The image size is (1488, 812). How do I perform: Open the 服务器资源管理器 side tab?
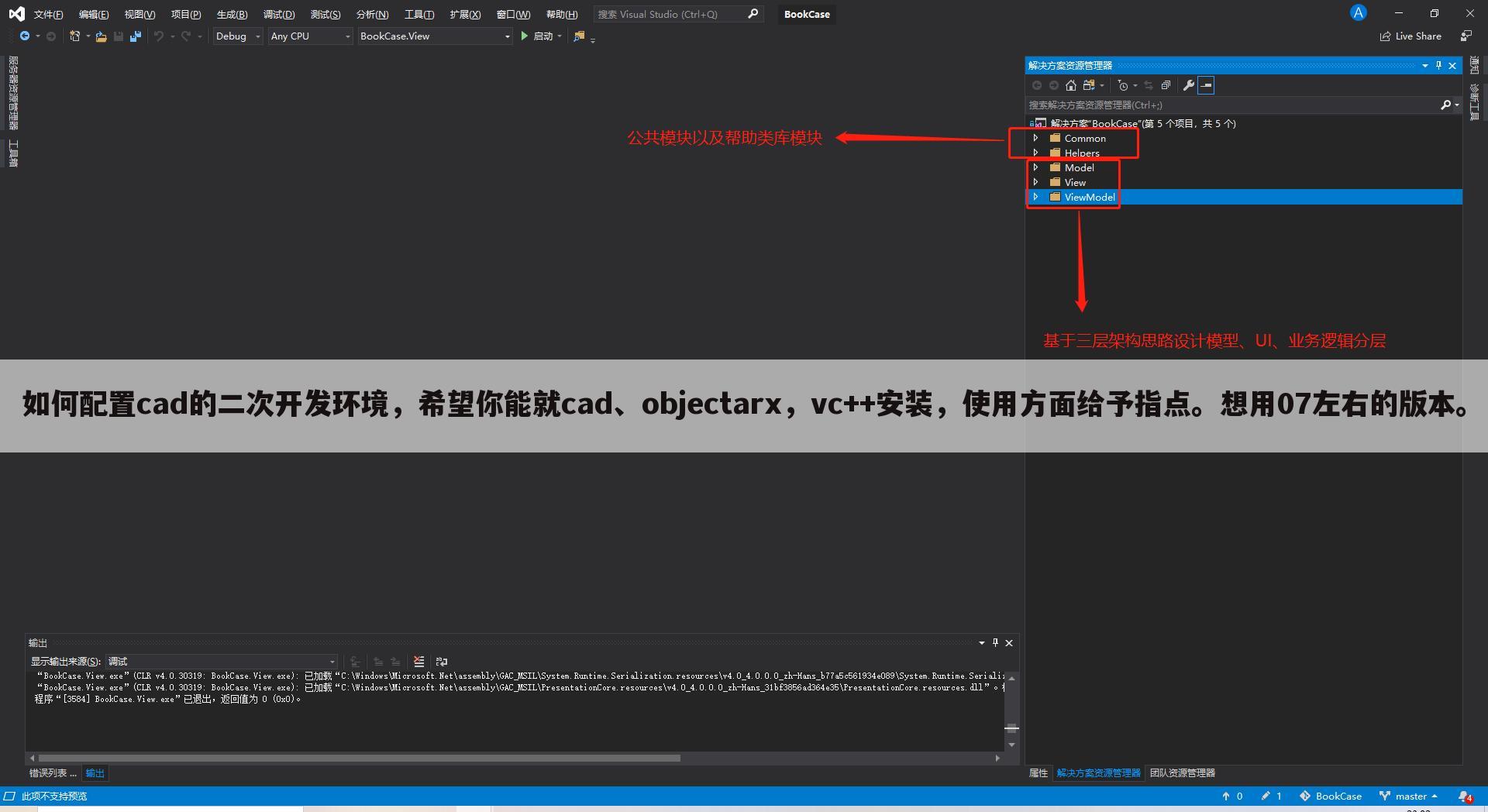click(x=13, y=93)
